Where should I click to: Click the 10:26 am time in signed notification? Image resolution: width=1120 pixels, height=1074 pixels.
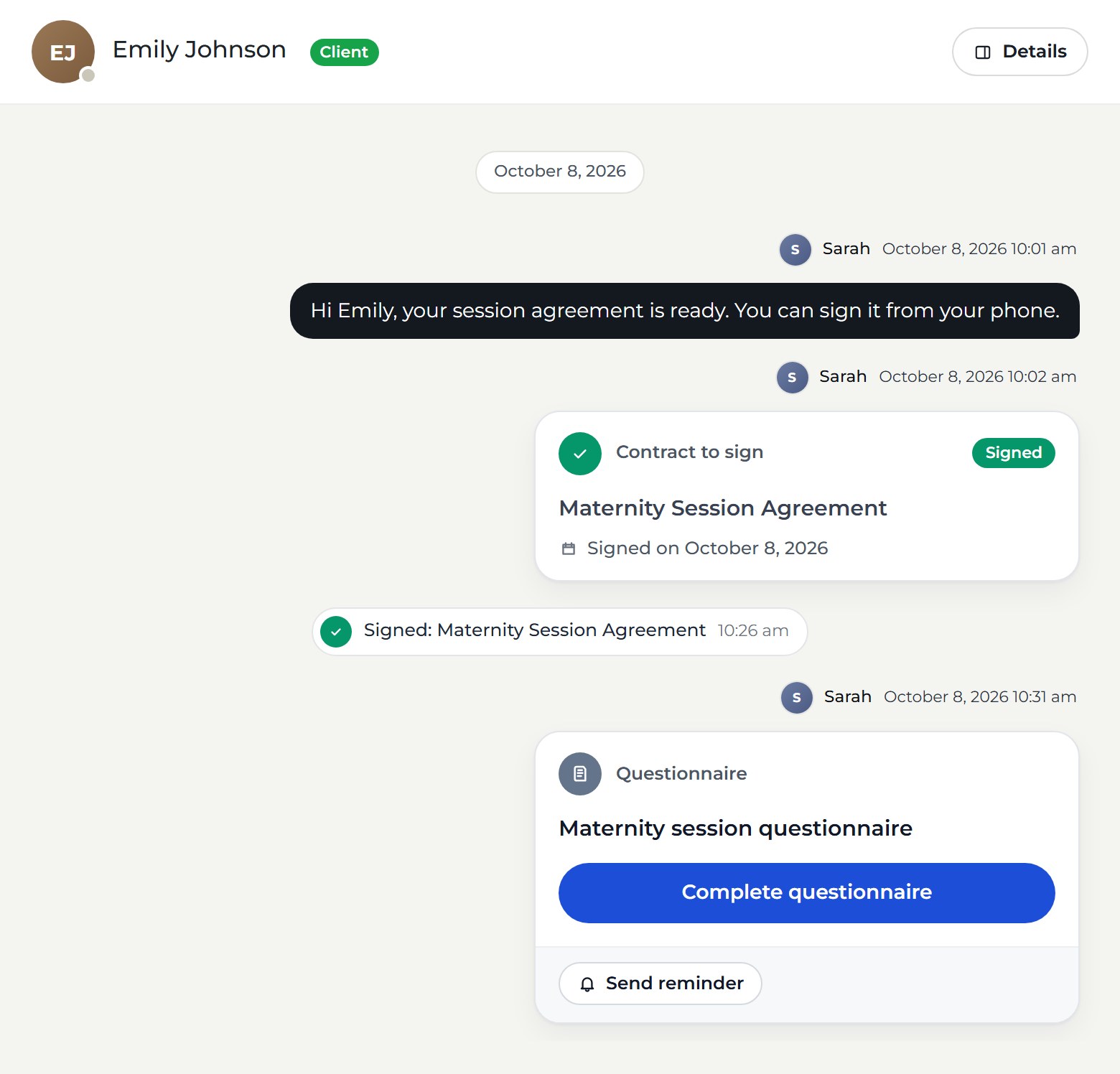coord(753,631)
